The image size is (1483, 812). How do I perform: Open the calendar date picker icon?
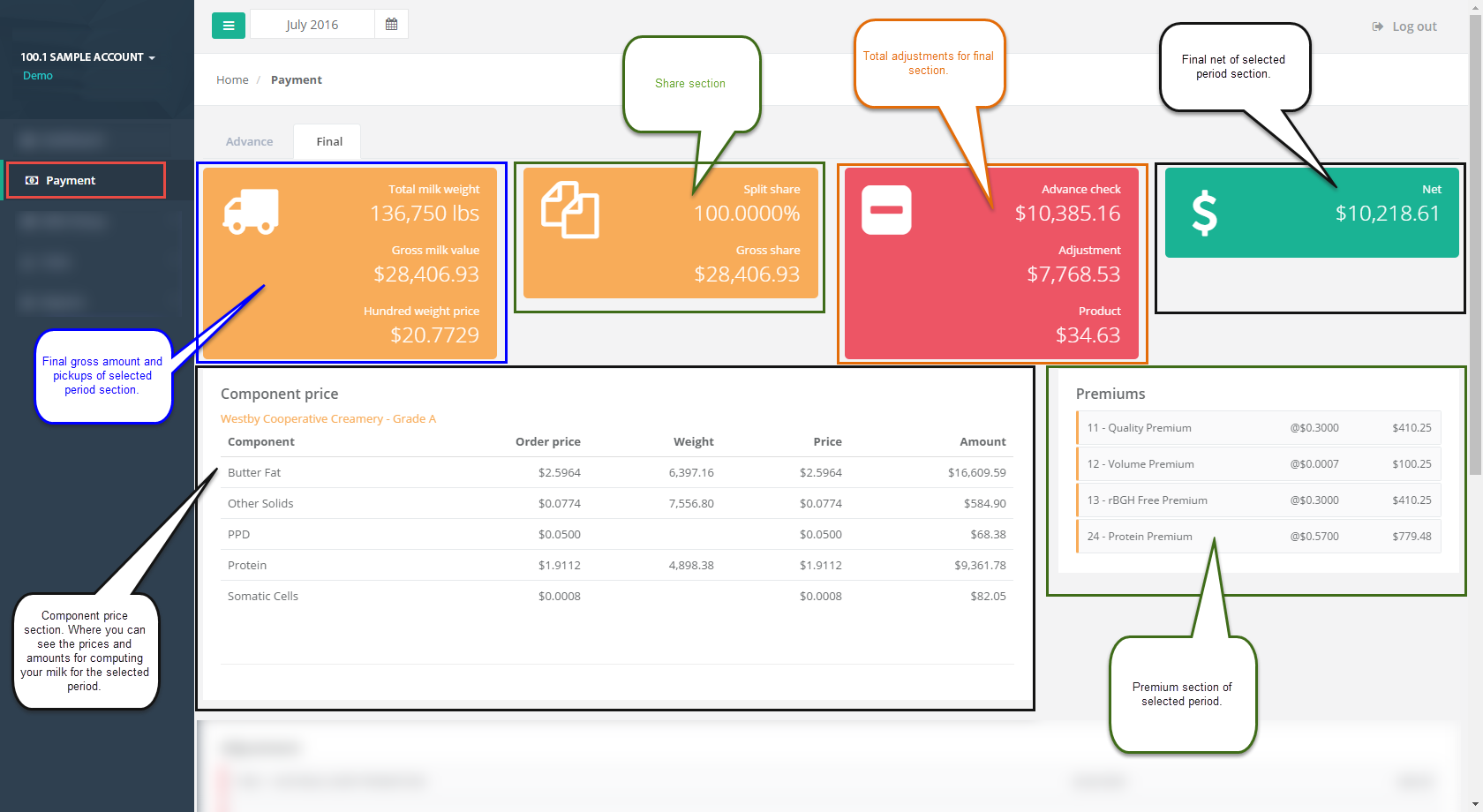pos(392,25)
